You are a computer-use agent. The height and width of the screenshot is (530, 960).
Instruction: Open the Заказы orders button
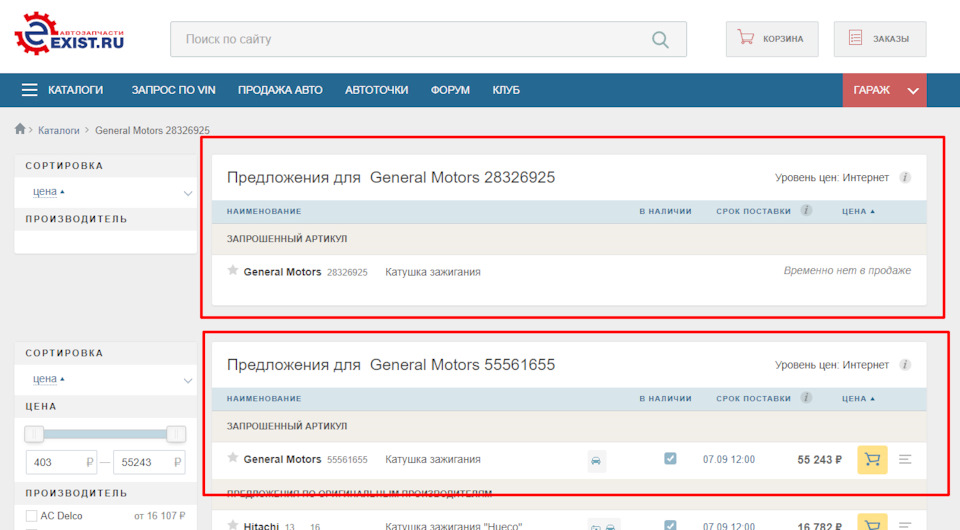tap(880, 39)
